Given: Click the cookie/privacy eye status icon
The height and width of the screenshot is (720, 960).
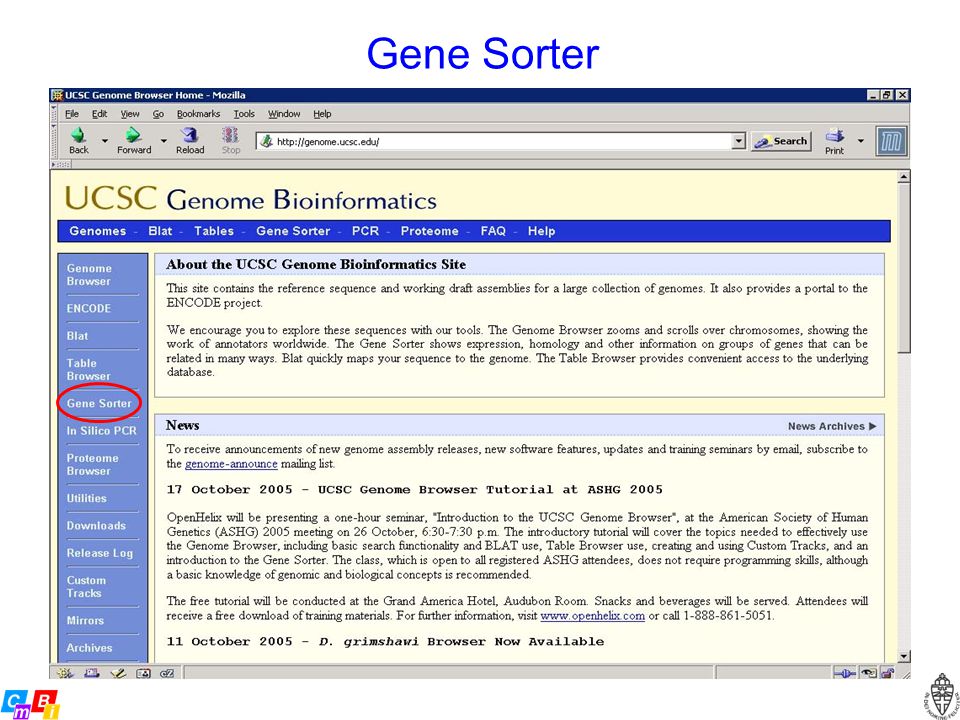Looking at the screenshot, I should (x=868, y=673).
